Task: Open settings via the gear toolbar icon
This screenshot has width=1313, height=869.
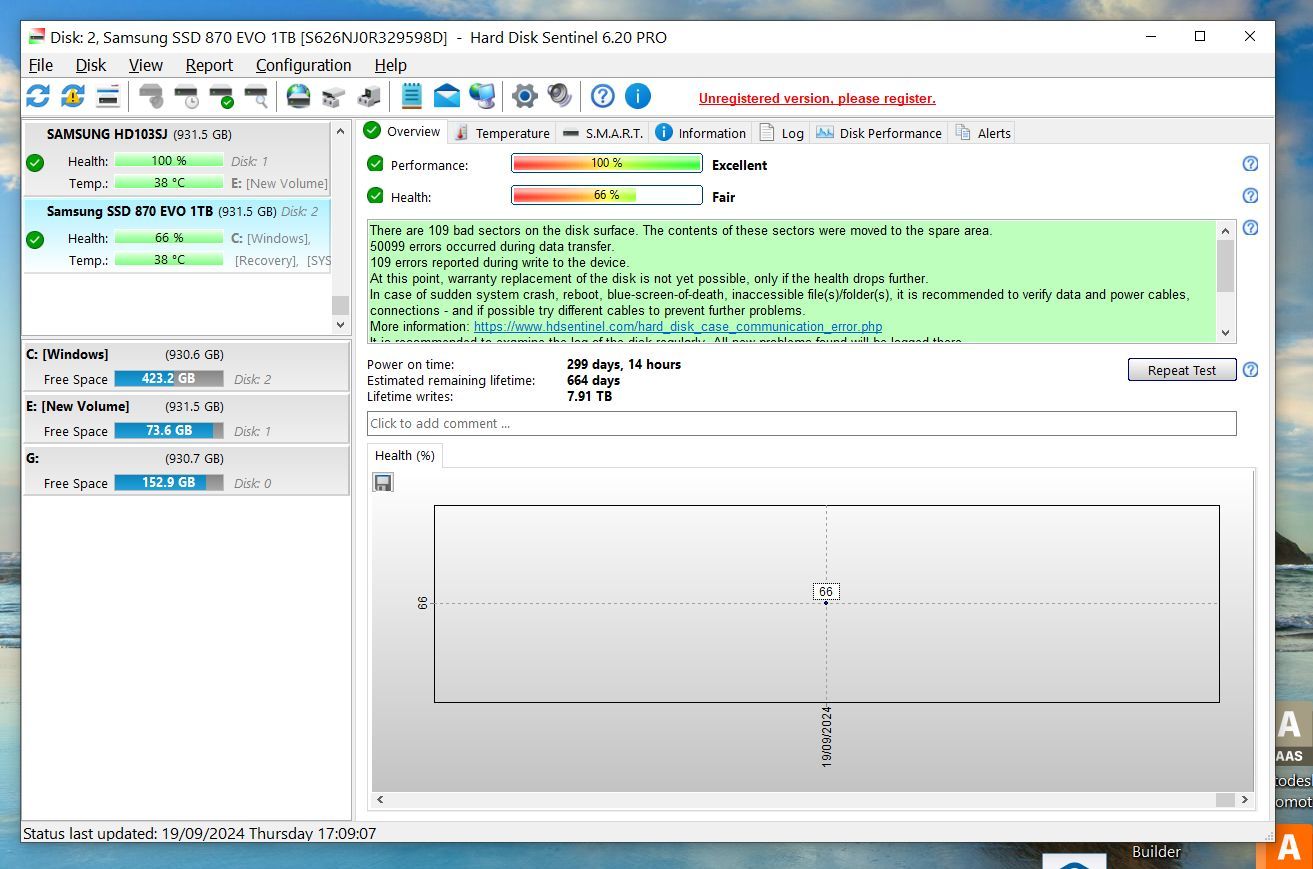Action: click(x=525, y=96)
